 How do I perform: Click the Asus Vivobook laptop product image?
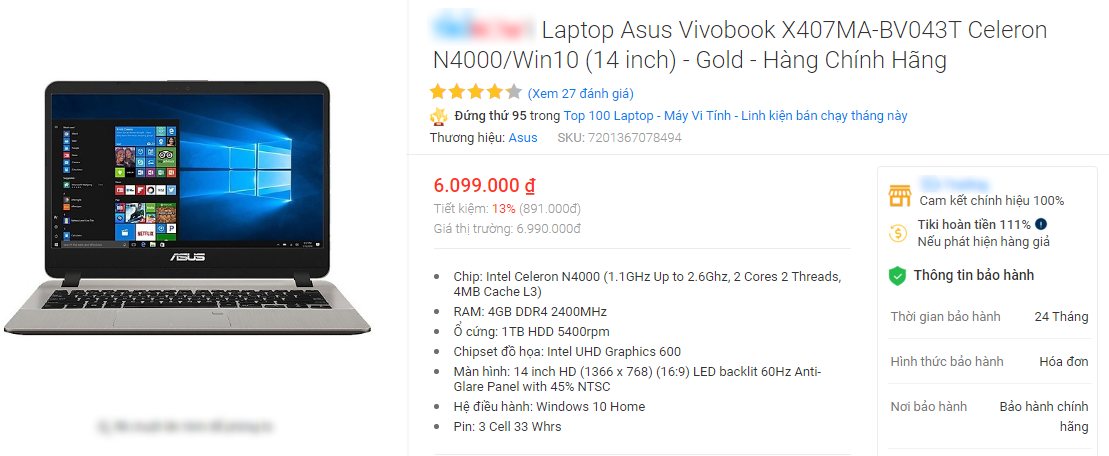point(187,207)
